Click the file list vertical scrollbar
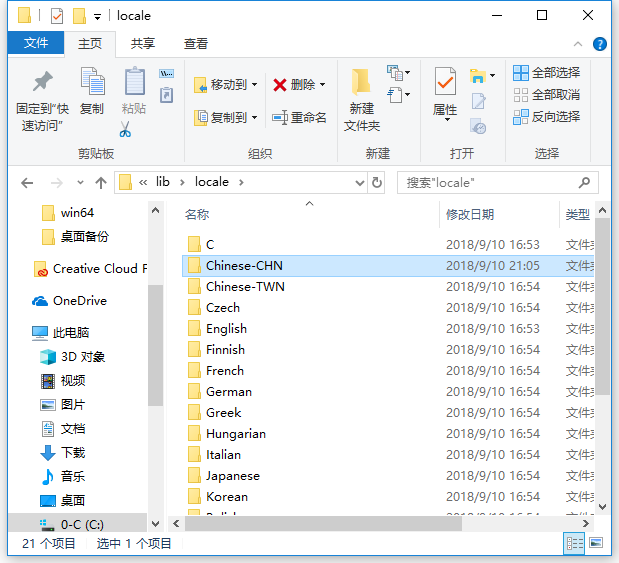Screen dimensions: 619x563 coord(602,307)
